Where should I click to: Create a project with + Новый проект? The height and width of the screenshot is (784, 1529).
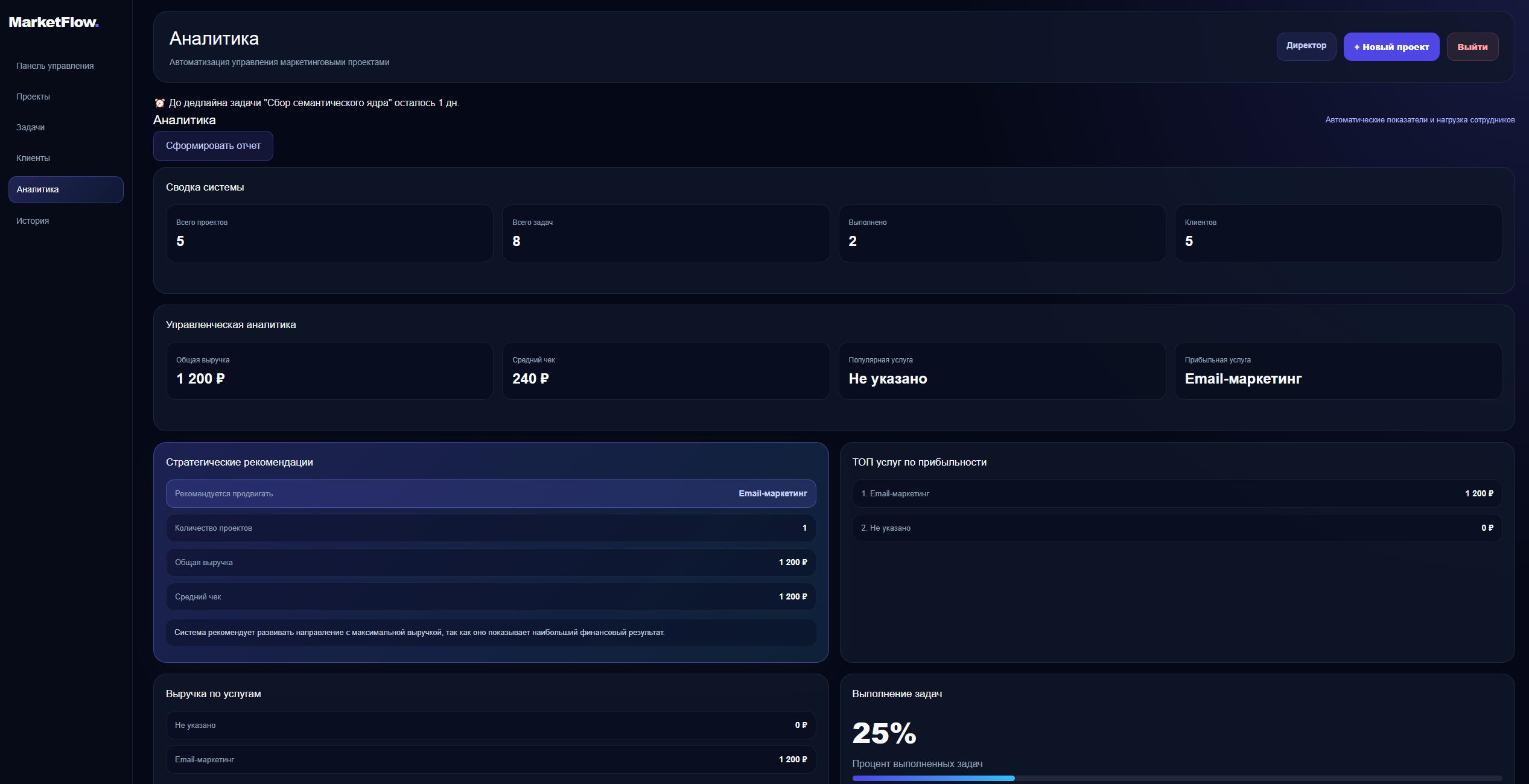[x=1391, y=46]
